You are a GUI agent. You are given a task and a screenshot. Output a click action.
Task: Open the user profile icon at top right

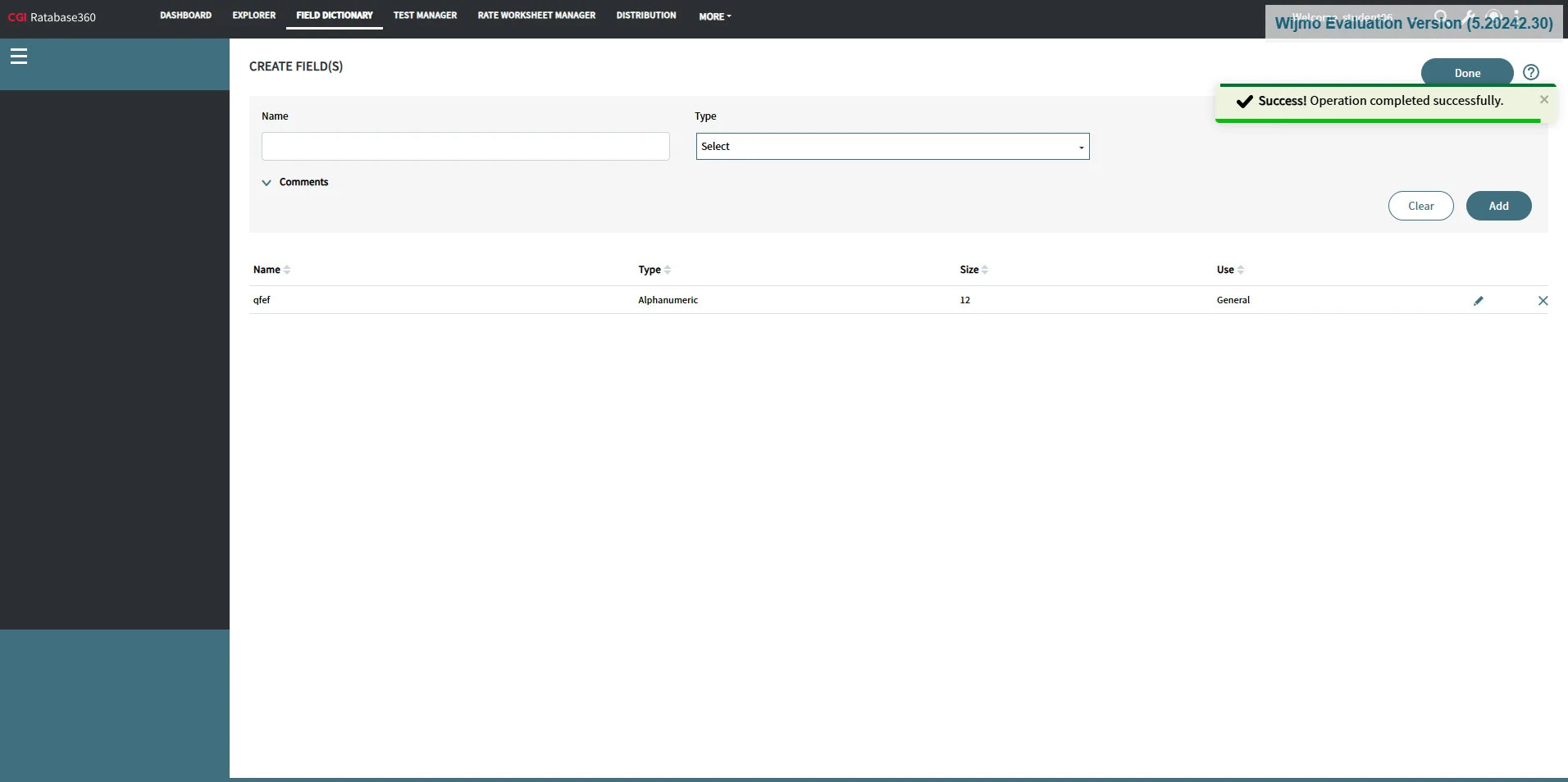[x=1517, y=16]
